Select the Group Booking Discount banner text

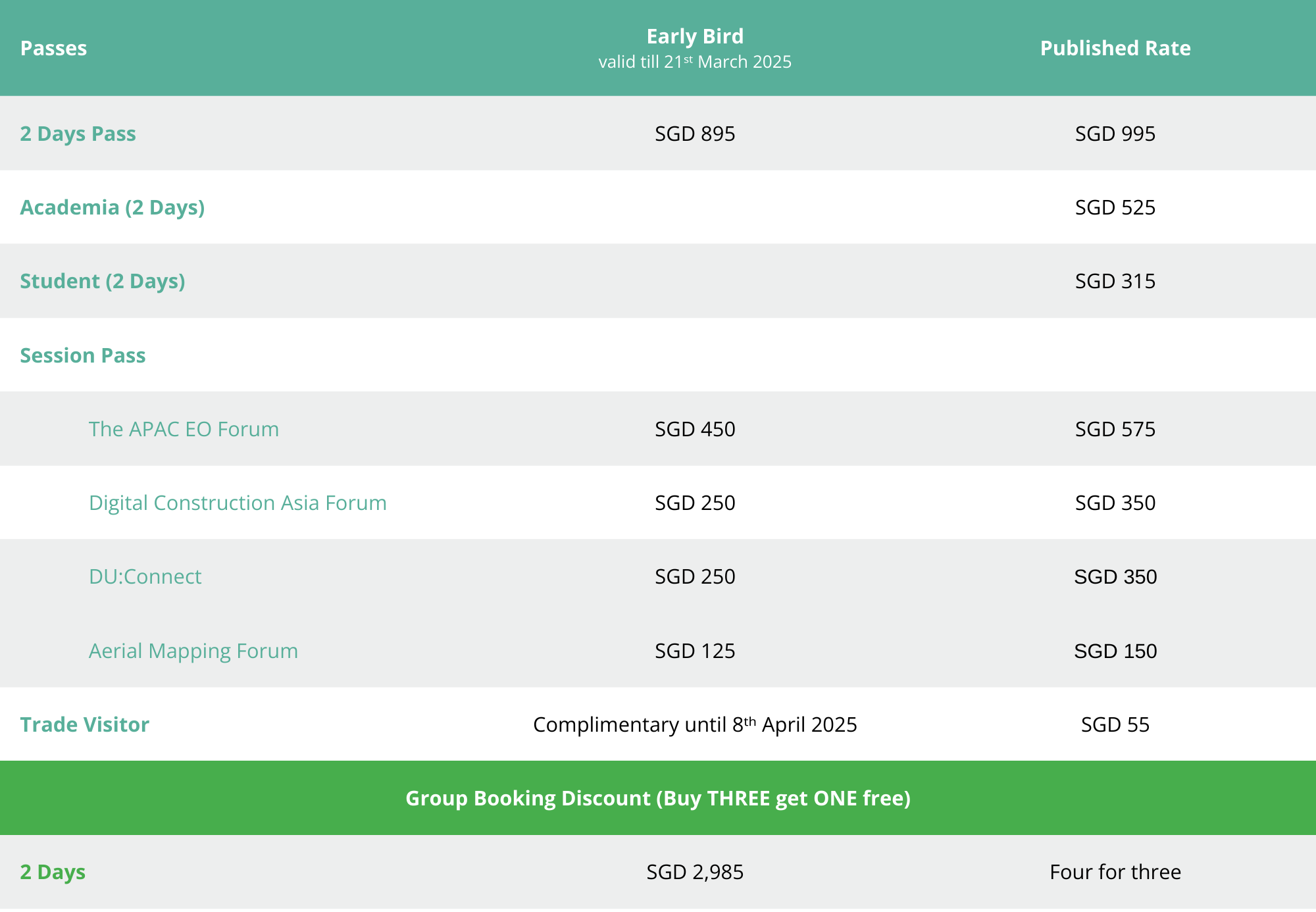tap(658, 798)
